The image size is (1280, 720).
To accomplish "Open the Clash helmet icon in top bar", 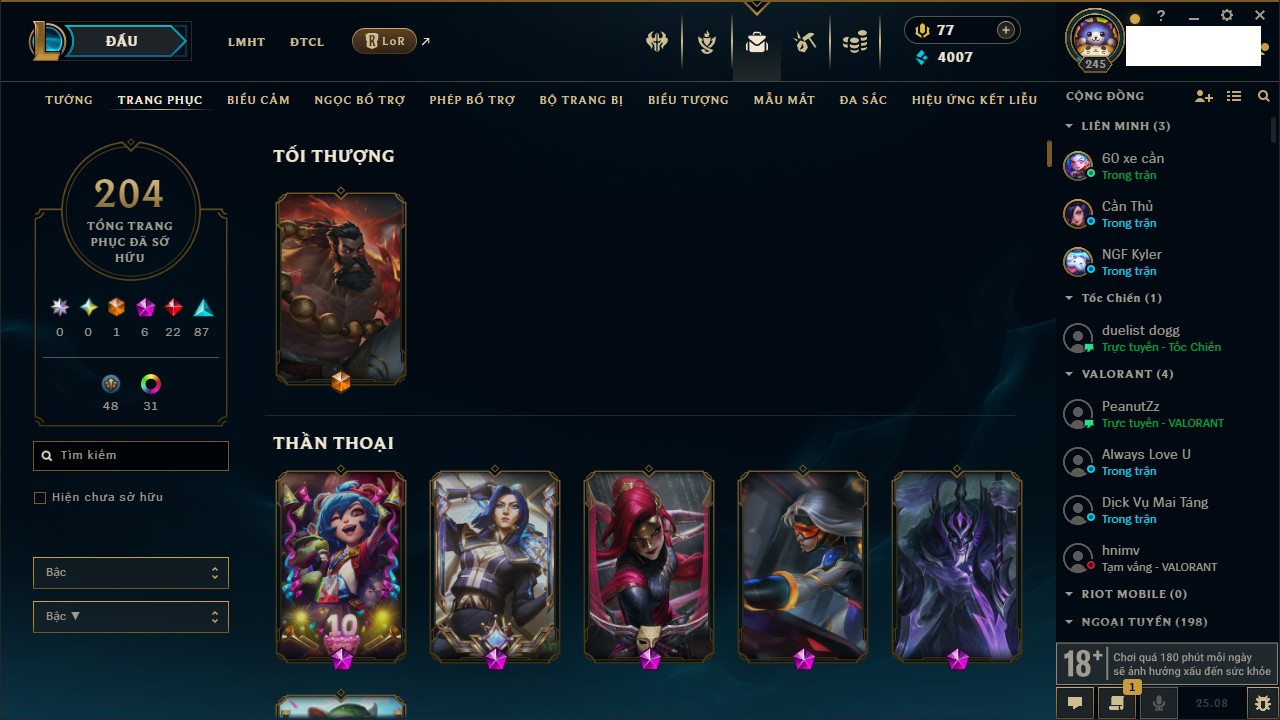I will [x=657, y=42].
